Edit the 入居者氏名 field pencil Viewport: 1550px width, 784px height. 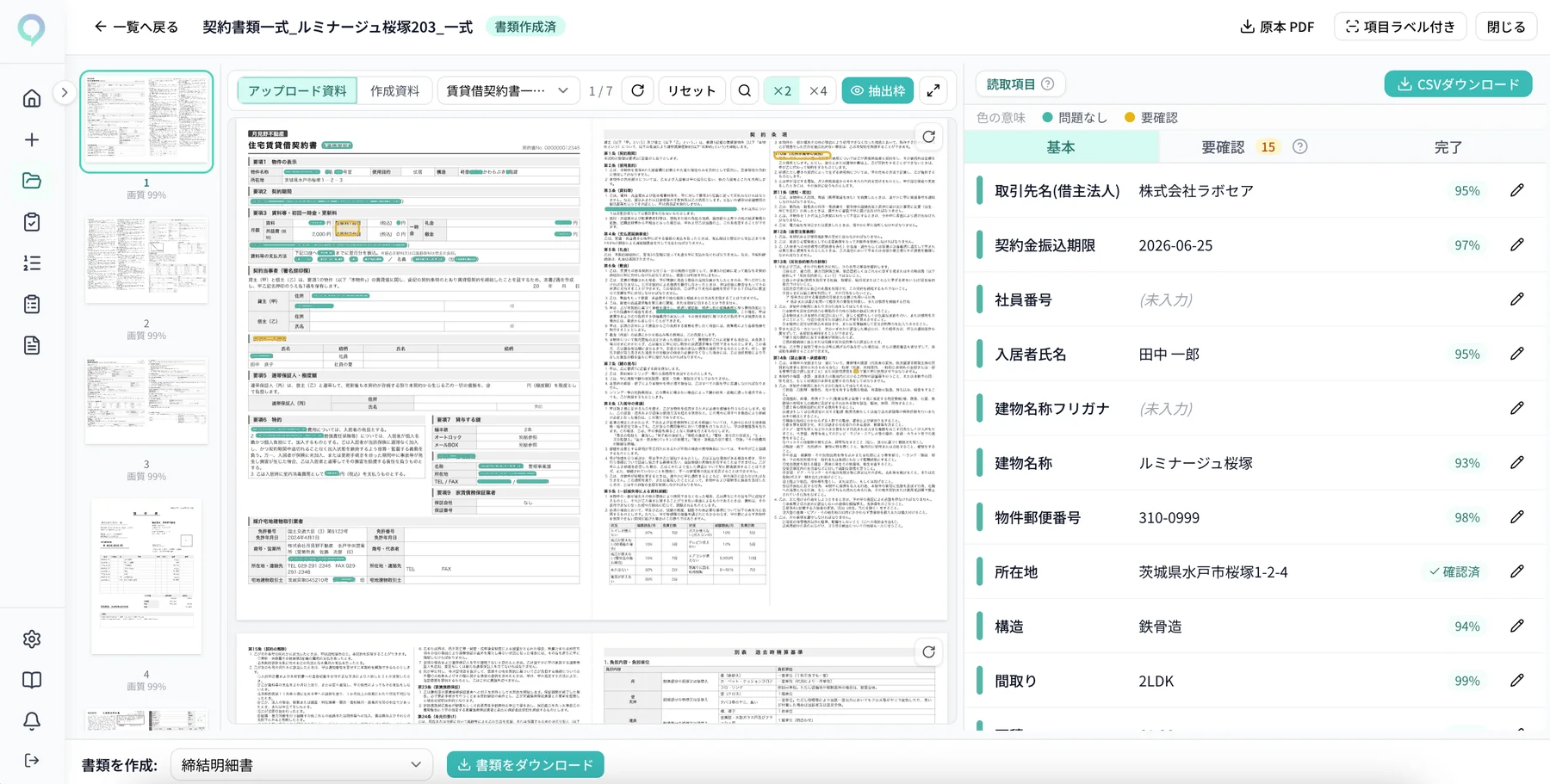1517,354
